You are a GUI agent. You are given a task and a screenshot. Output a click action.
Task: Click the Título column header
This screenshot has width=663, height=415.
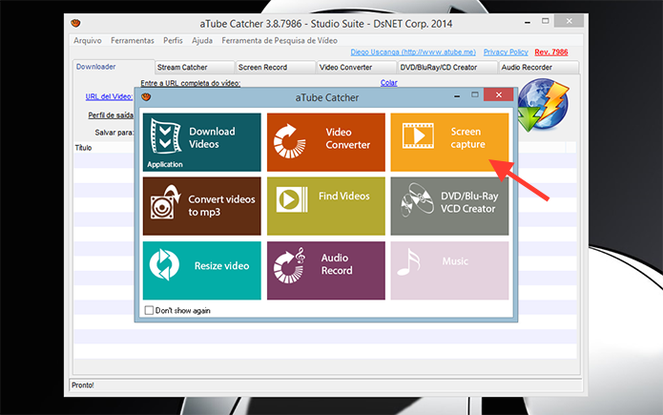tap(83, 148)
